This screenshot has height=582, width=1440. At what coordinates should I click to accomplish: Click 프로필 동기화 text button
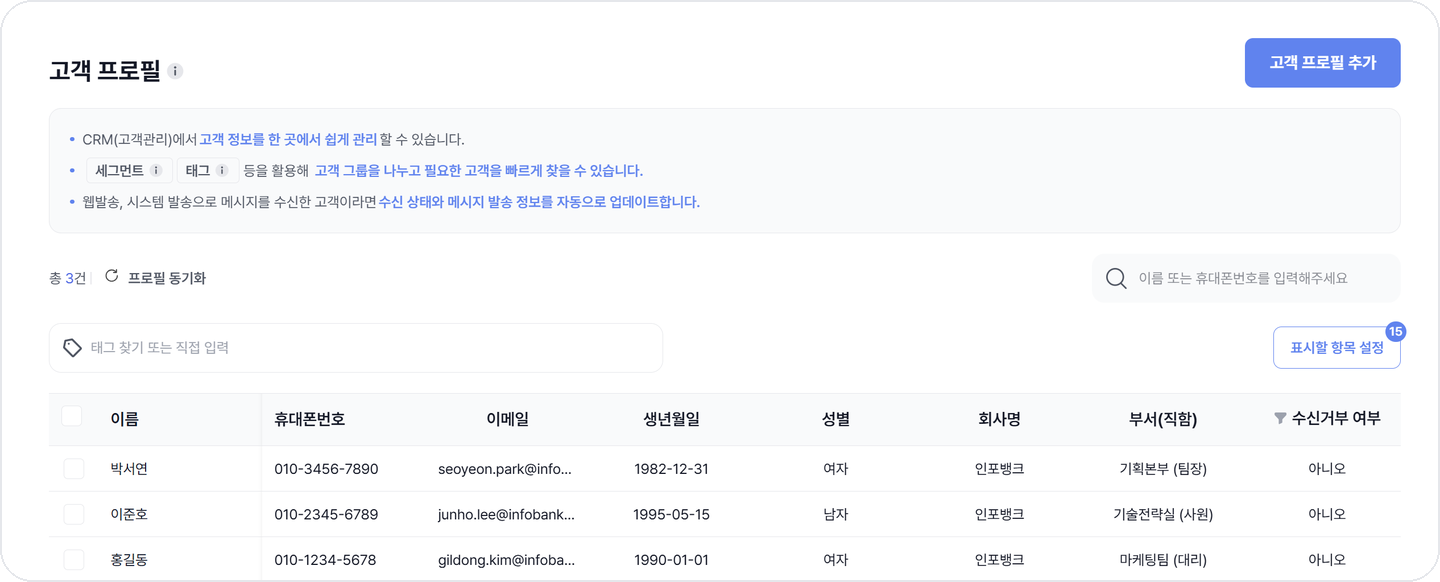tap(167, 278)
